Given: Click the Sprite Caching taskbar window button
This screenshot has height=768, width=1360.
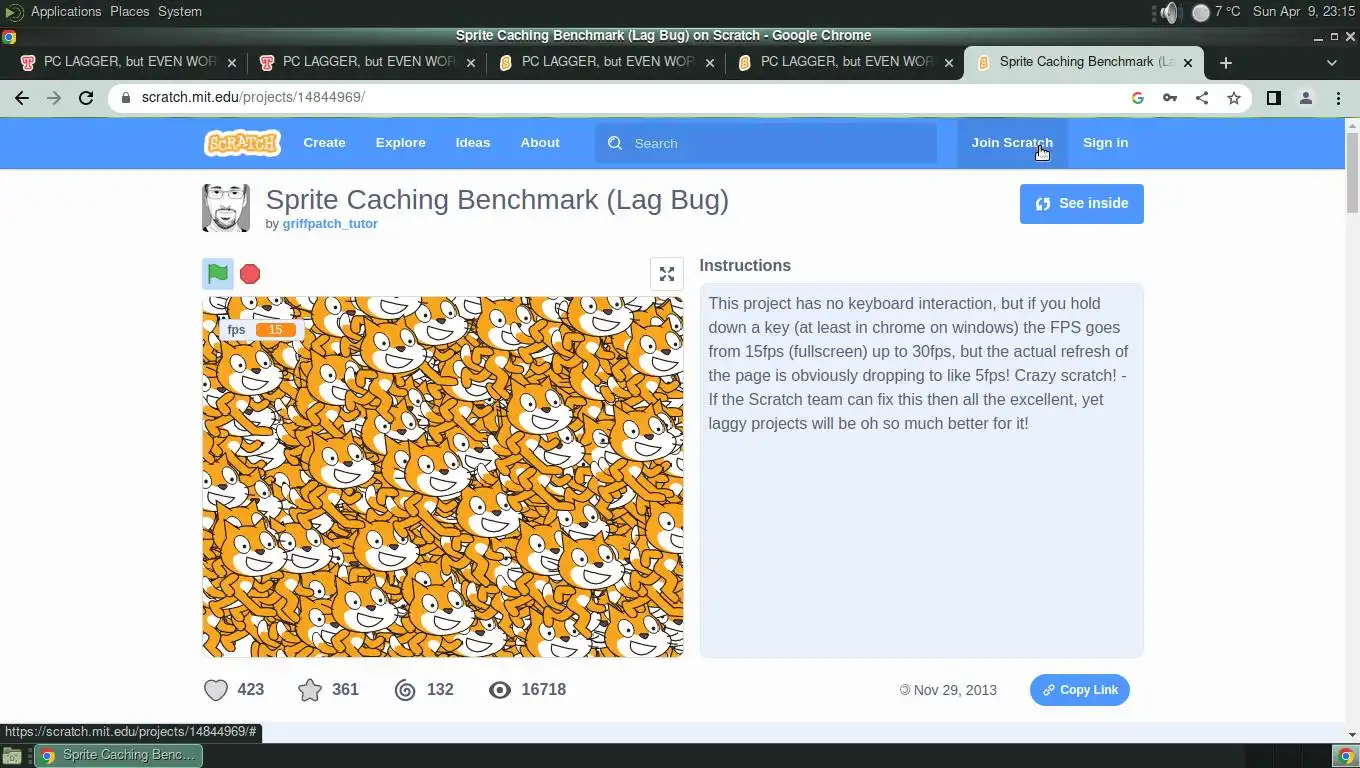Looking at the screenshot, I should click(x=119, y=755).
